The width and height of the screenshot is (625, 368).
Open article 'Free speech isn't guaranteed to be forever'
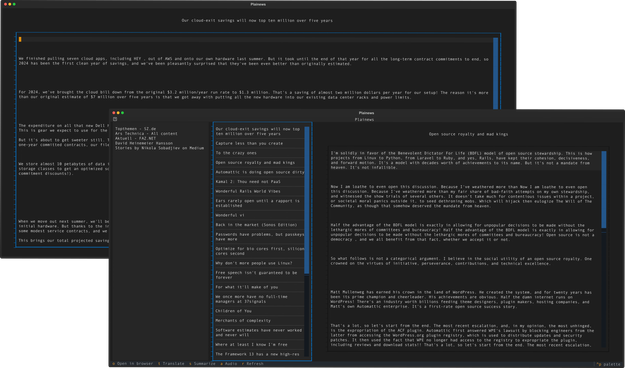[259, 275]
